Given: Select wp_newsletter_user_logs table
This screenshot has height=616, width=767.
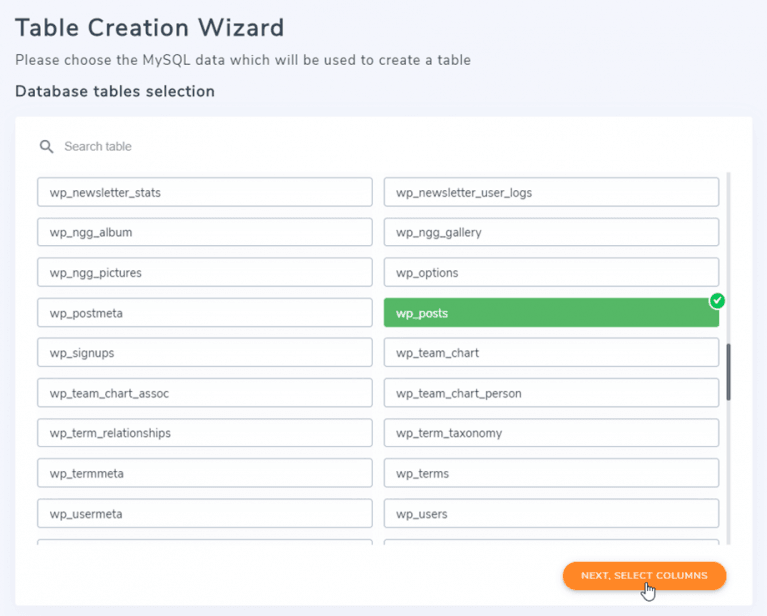Looking at the screenshot, I should pos(551,192).
